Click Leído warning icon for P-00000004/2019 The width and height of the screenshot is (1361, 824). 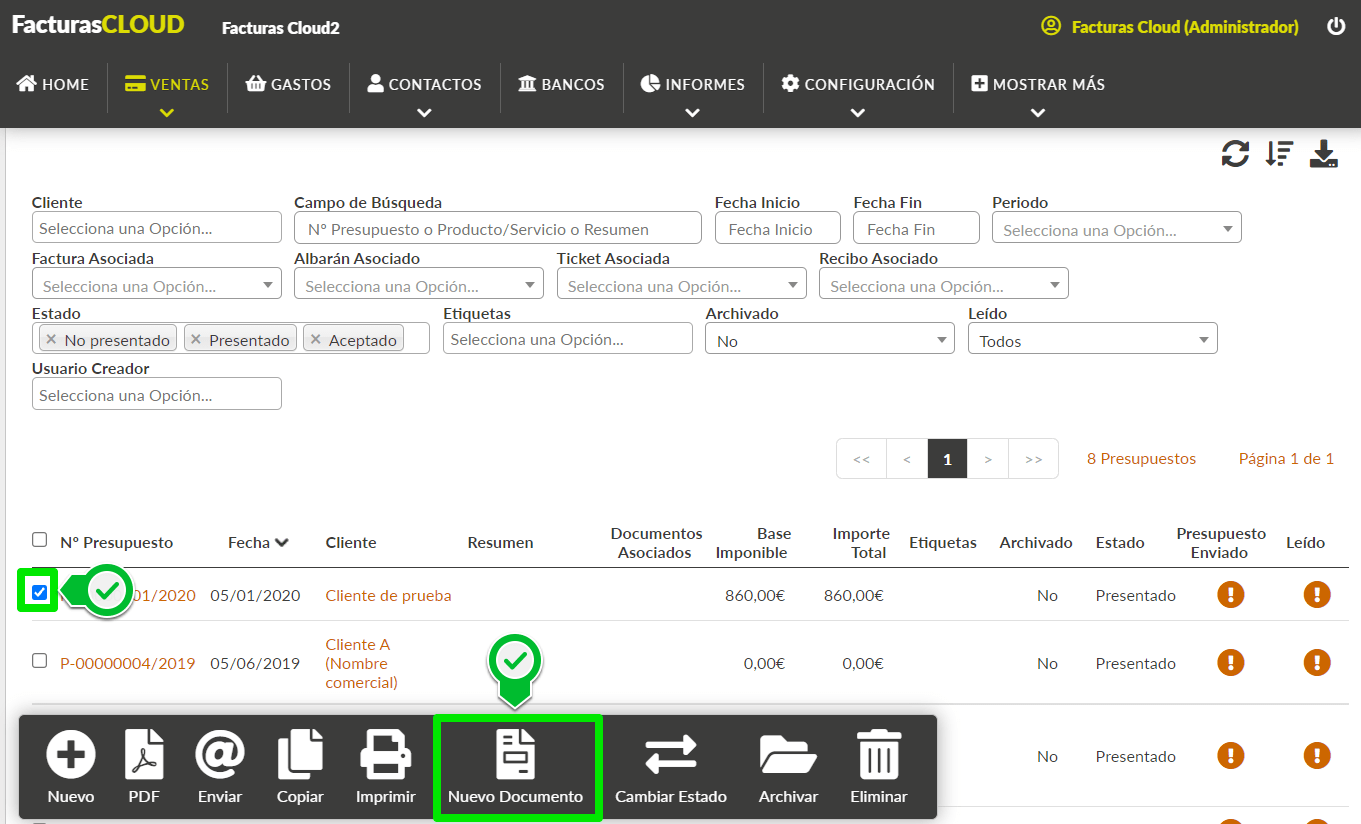(x=1317, y=663)
